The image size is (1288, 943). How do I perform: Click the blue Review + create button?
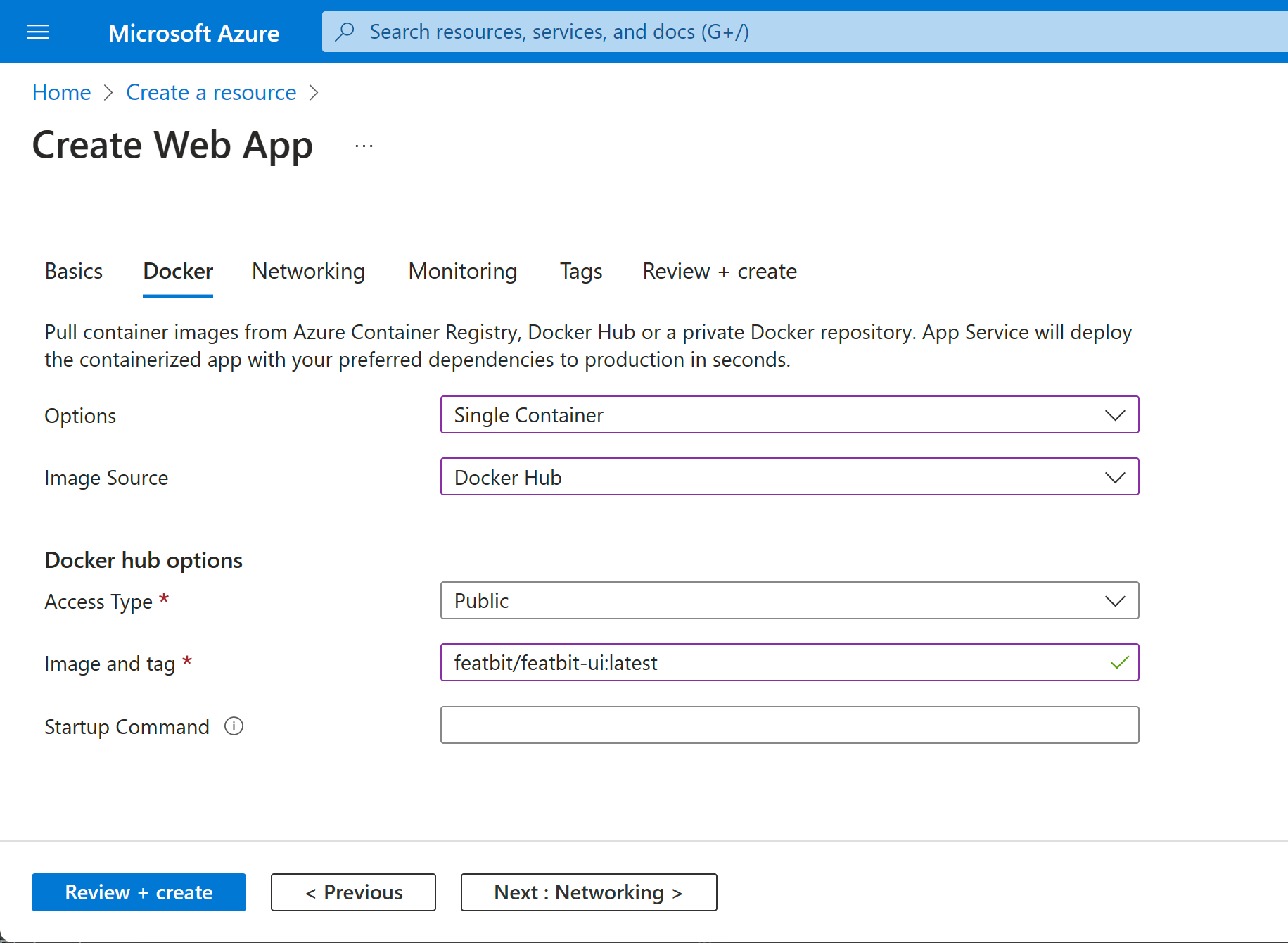(x=139, y=892)
